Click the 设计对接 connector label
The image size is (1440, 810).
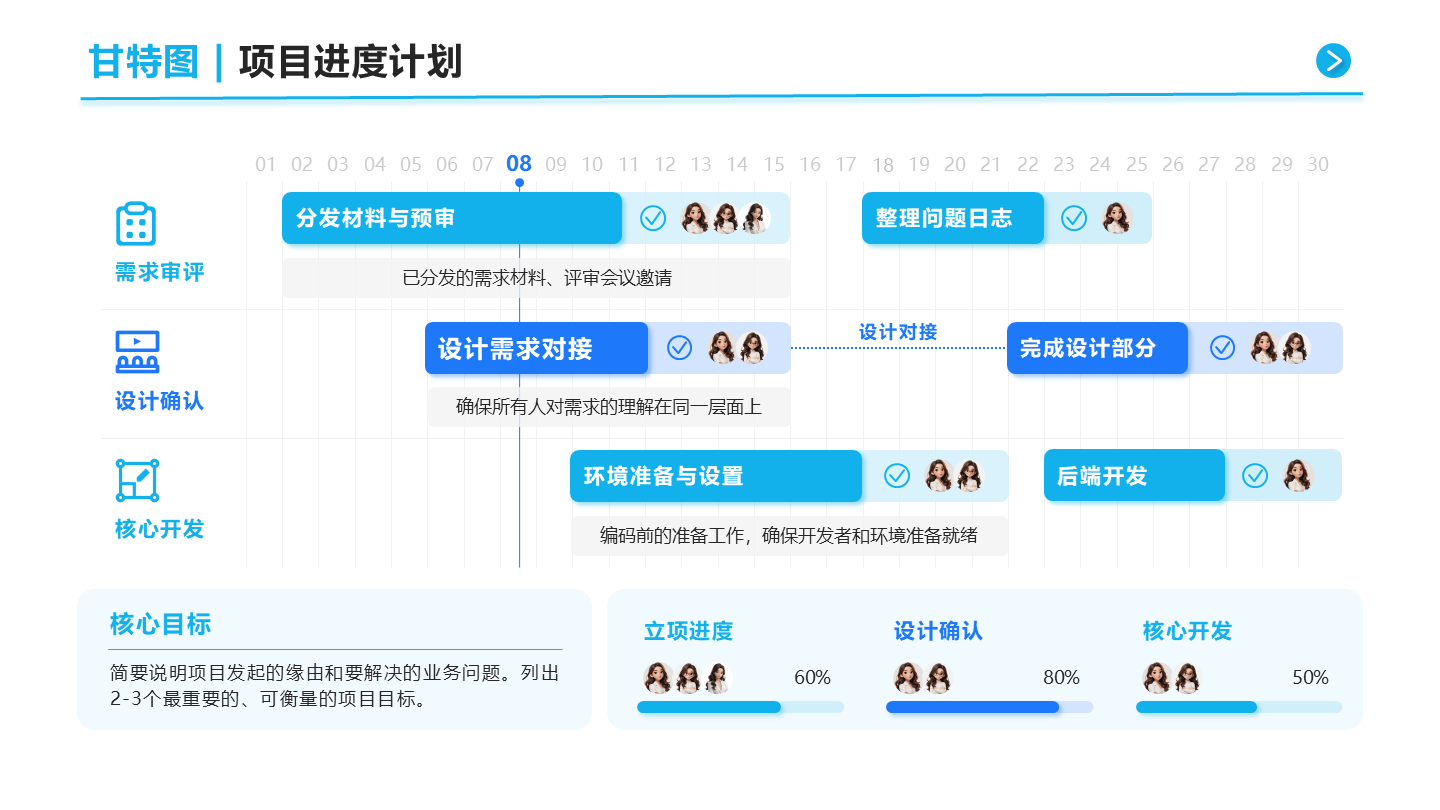pyautogui.click(x=898, y=332)
